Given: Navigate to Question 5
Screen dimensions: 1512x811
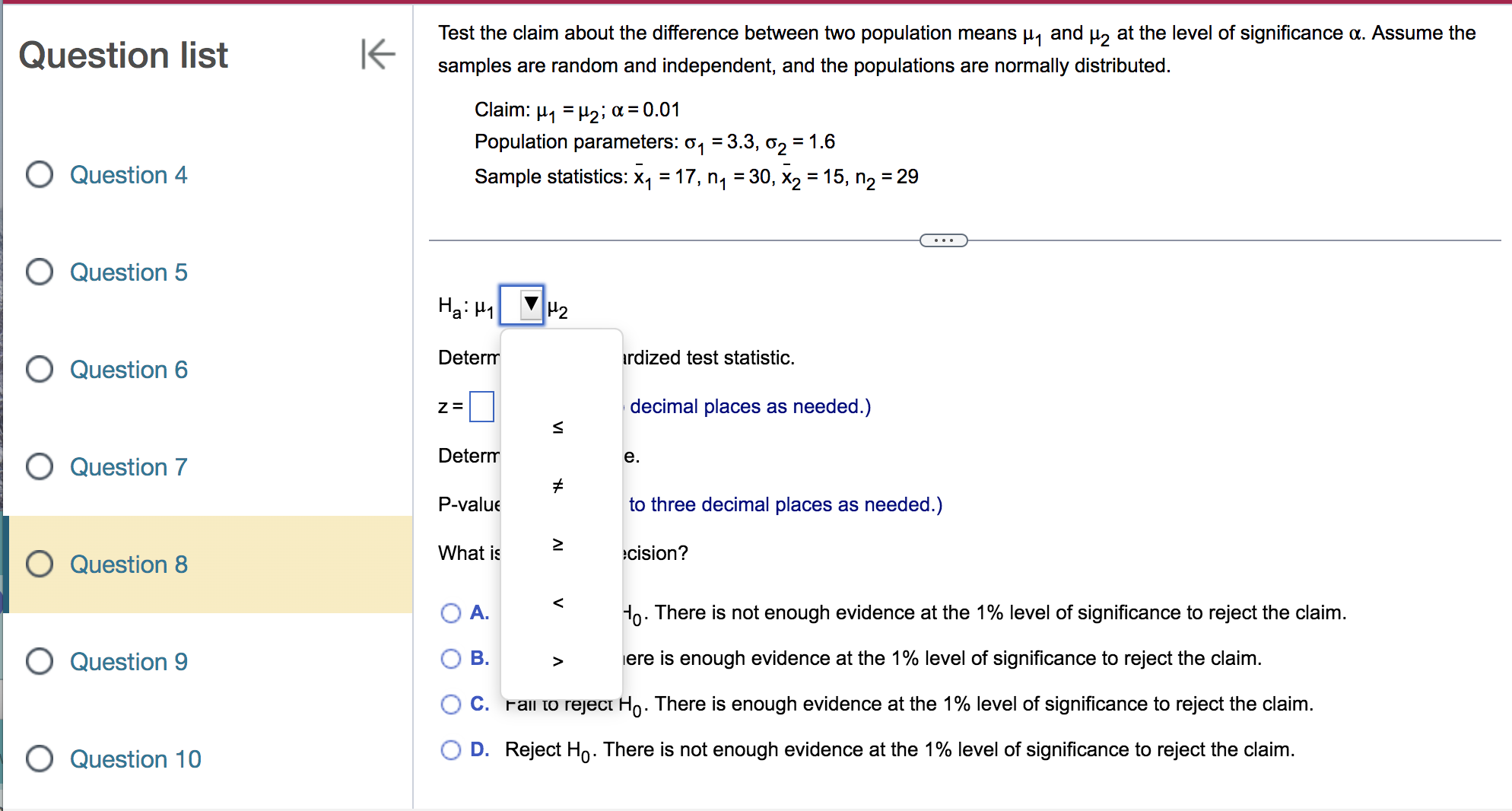Looking at the screenshot, I should click(128, 272).
